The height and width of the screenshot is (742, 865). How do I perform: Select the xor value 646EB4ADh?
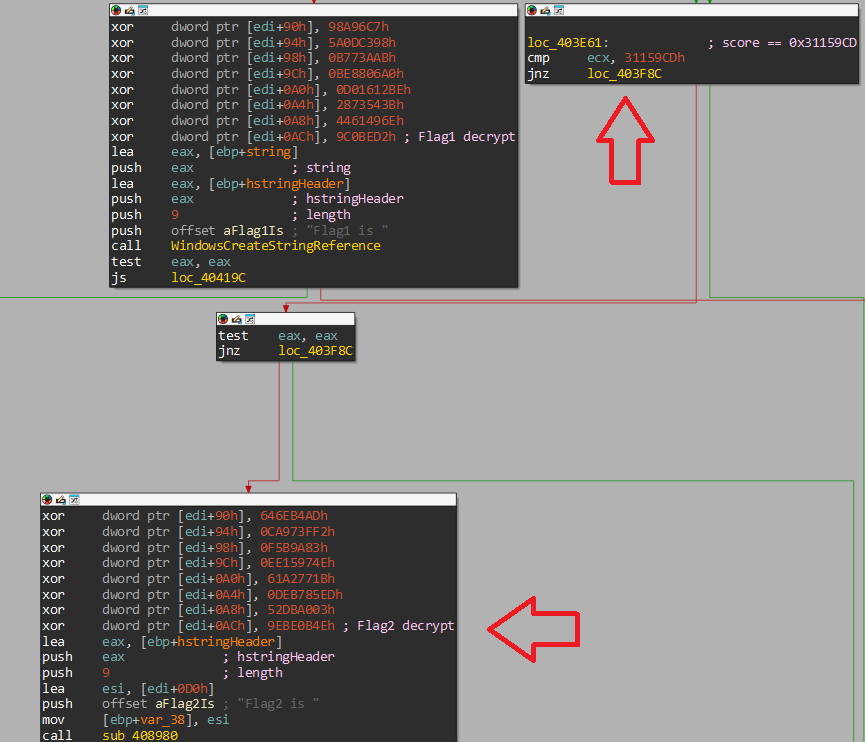coord(294,516)
